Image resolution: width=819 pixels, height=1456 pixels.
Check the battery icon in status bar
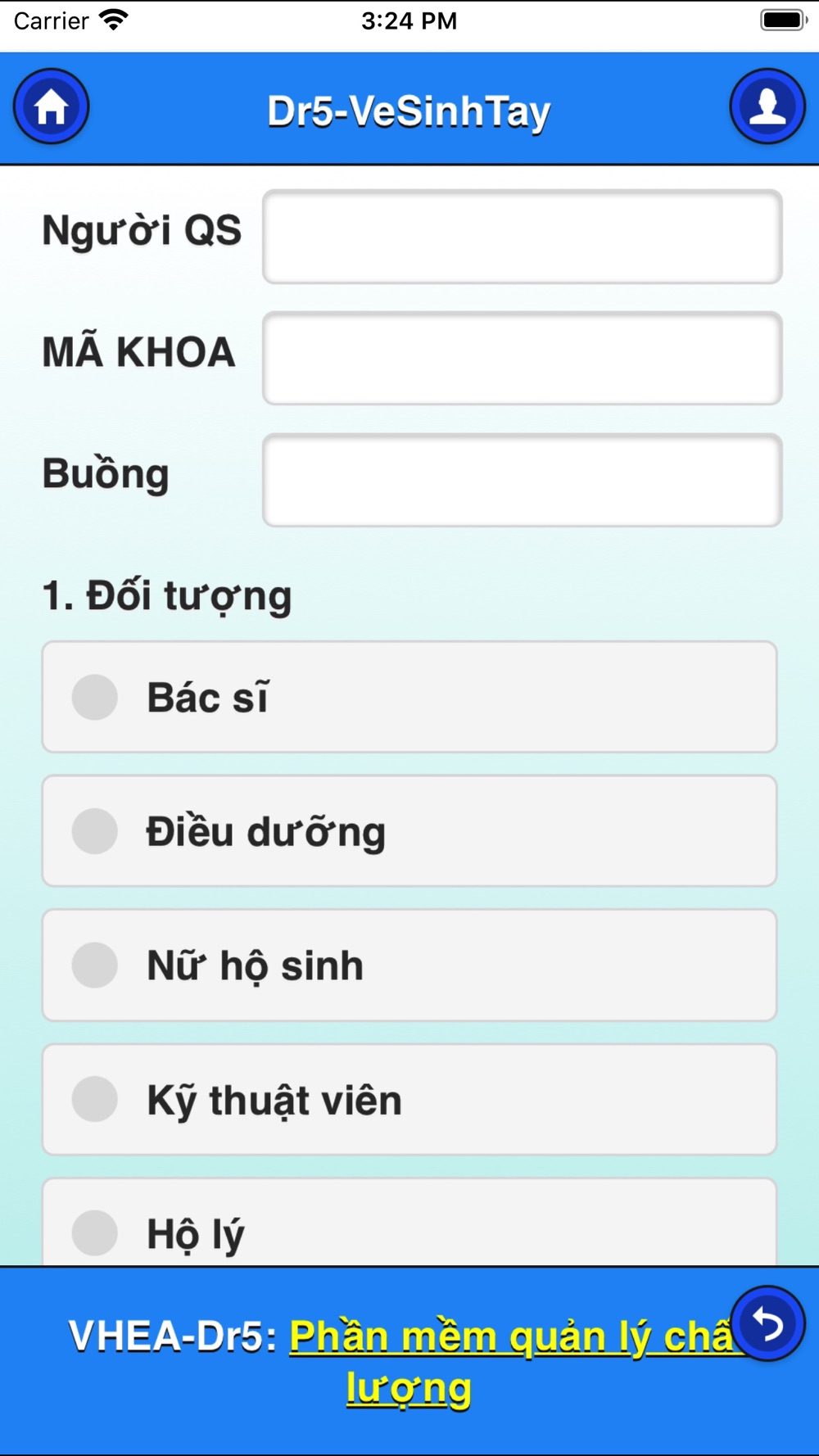tap(784, 20)
